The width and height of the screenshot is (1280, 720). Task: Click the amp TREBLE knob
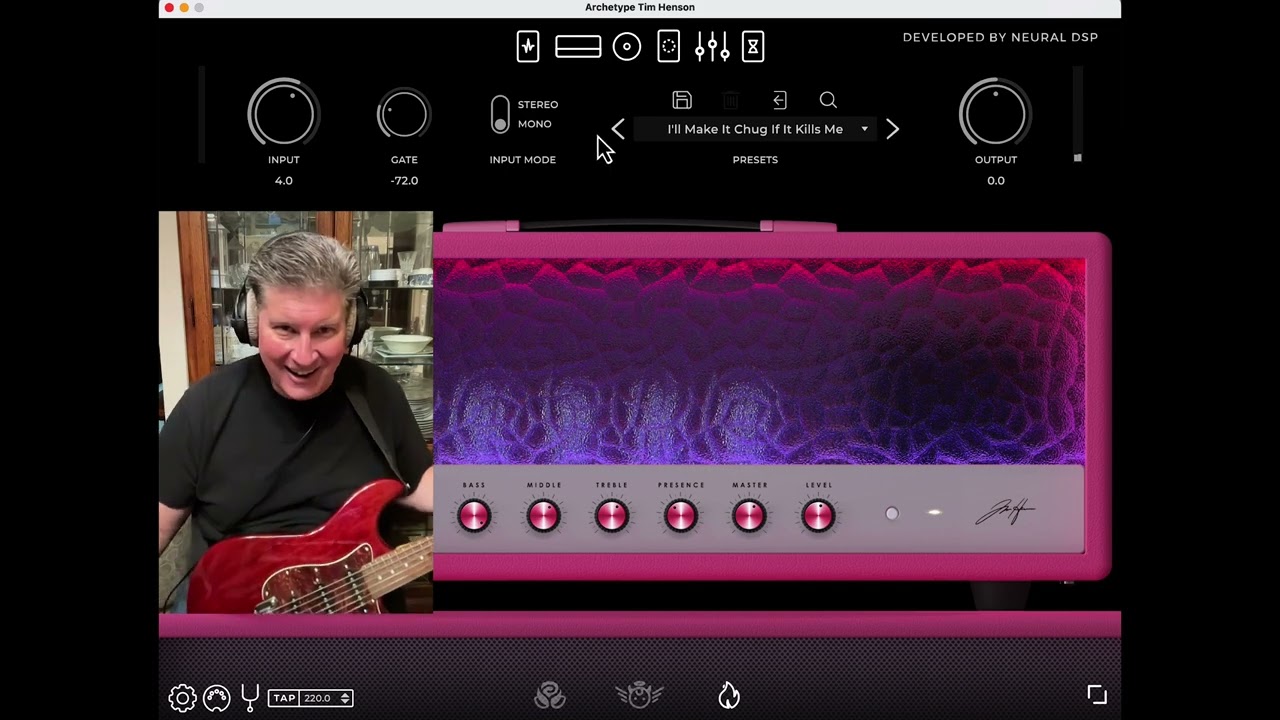pos(612,516)
